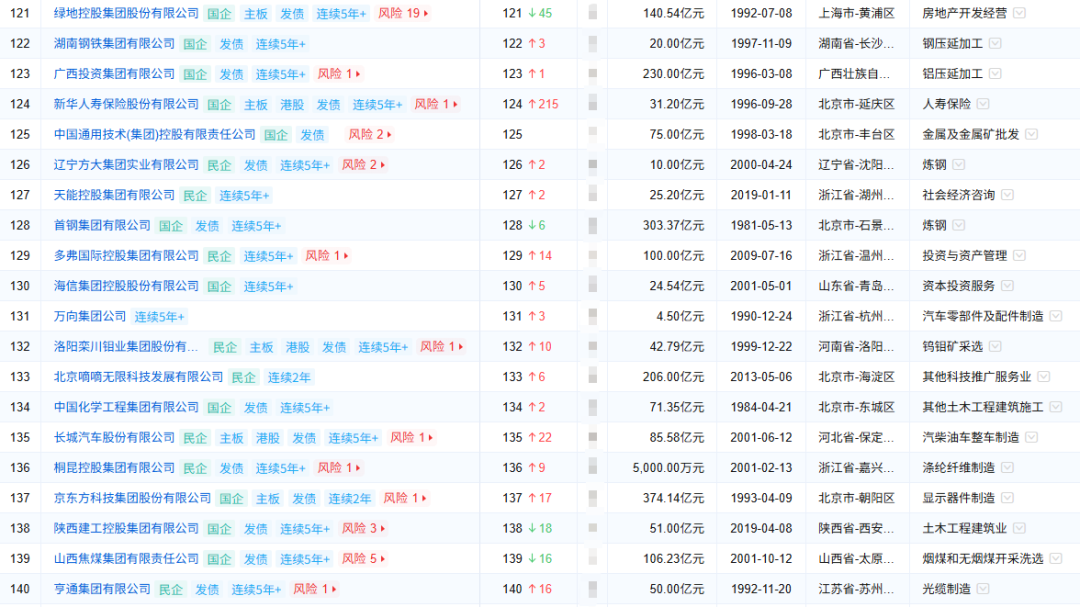Click date 1984-04-21
The height and width of the screenshot is (607, 1080).
[x=761, y=407]
